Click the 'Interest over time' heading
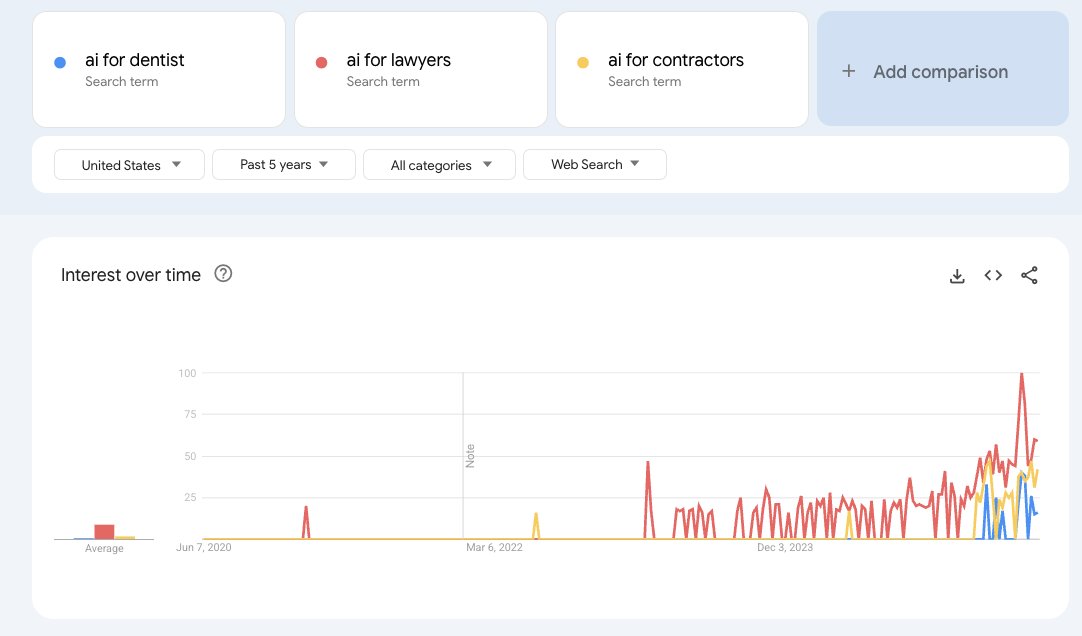Viewport: 1082px width, 636px height. coord(130,275)
